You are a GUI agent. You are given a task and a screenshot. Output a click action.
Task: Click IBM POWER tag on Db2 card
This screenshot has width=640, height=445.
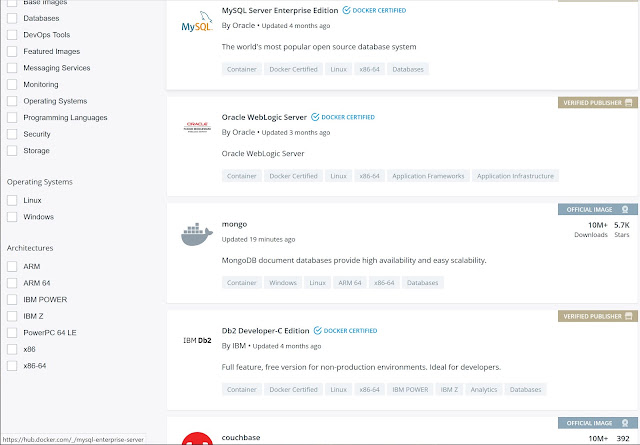tap(410, 389)
